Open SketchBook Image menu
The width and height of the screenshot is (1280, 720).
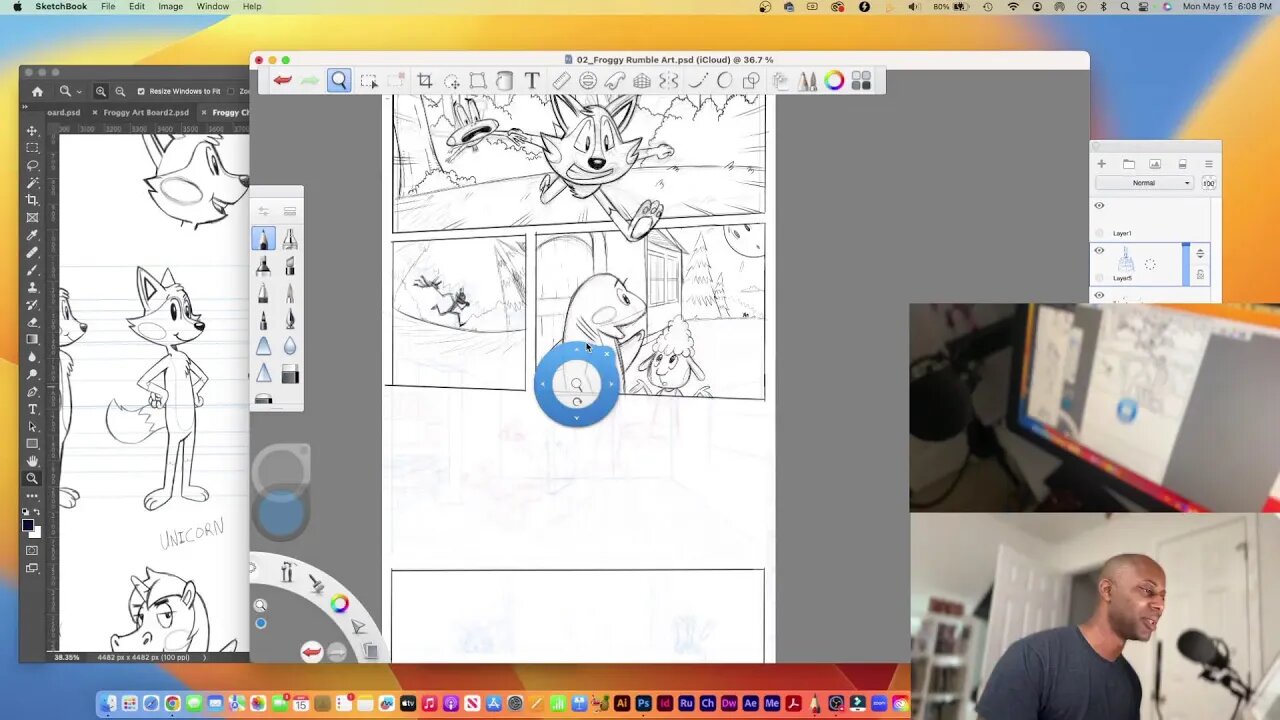click(171, 7)
